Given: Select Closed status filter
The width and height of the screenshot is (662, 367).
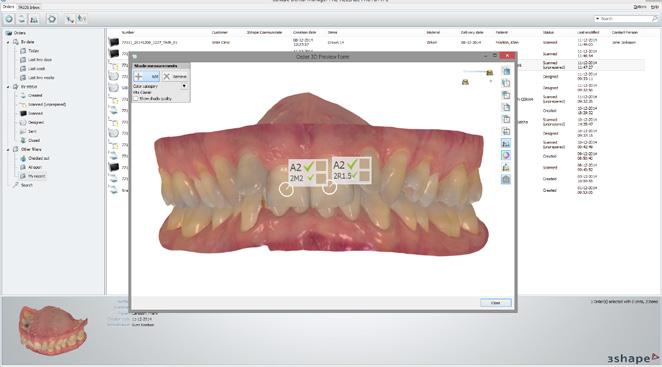Looking at the screenshot, I should (x=30, y=140).
